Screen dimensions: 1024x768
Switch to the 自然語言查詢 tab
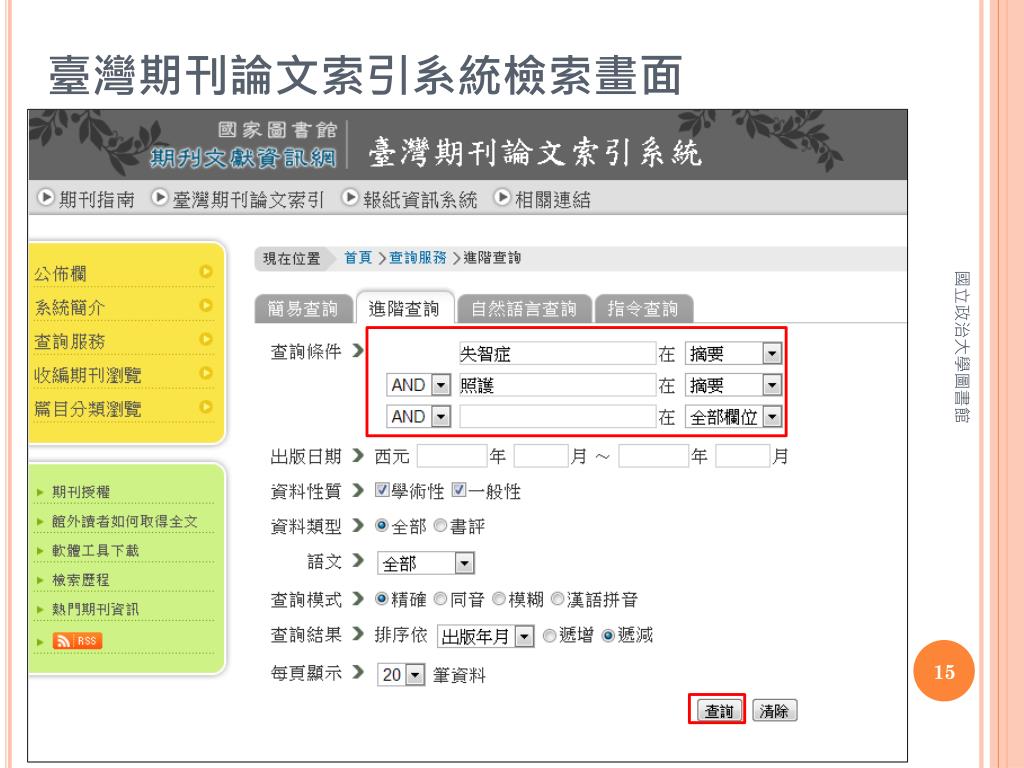(x=524, y=308)
